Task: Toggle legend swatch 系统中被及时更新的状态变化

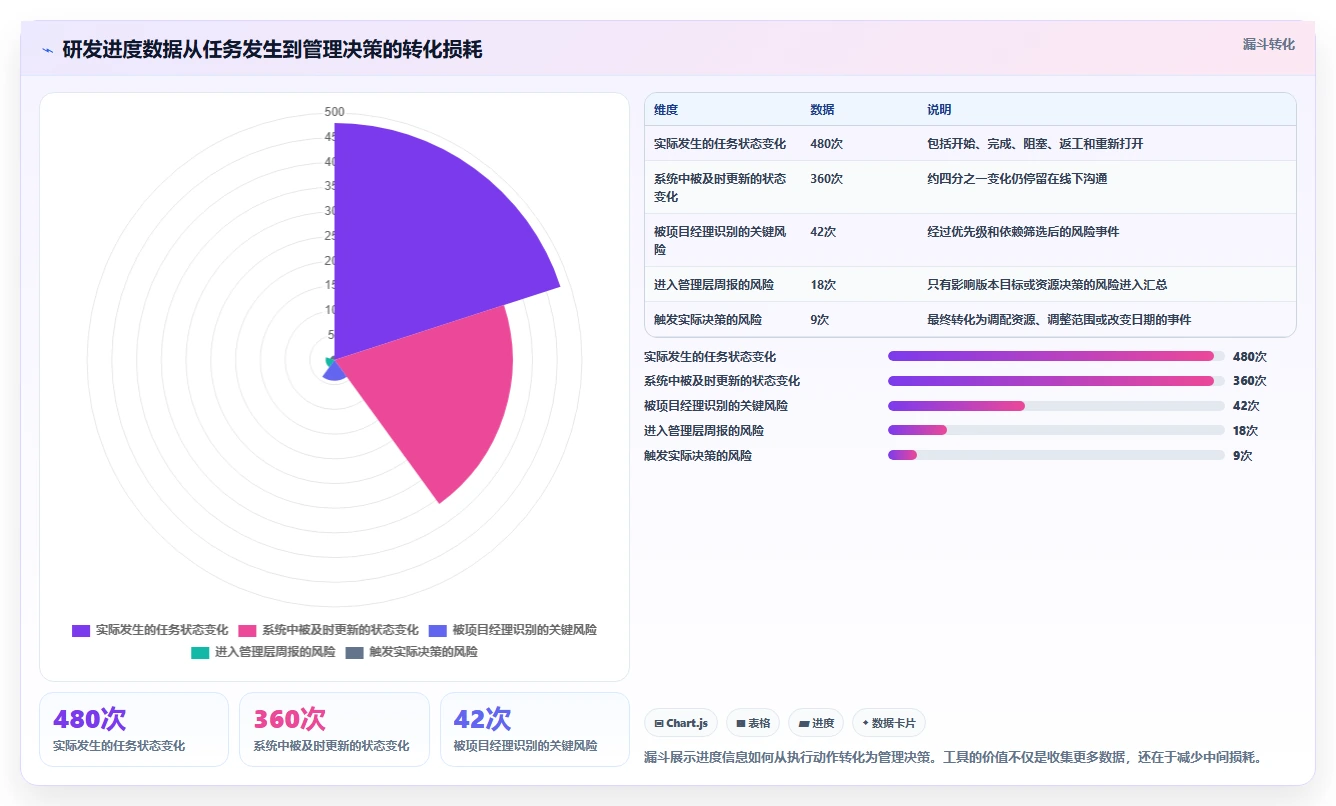Action: pyautogui.click(x=247, y=630)
